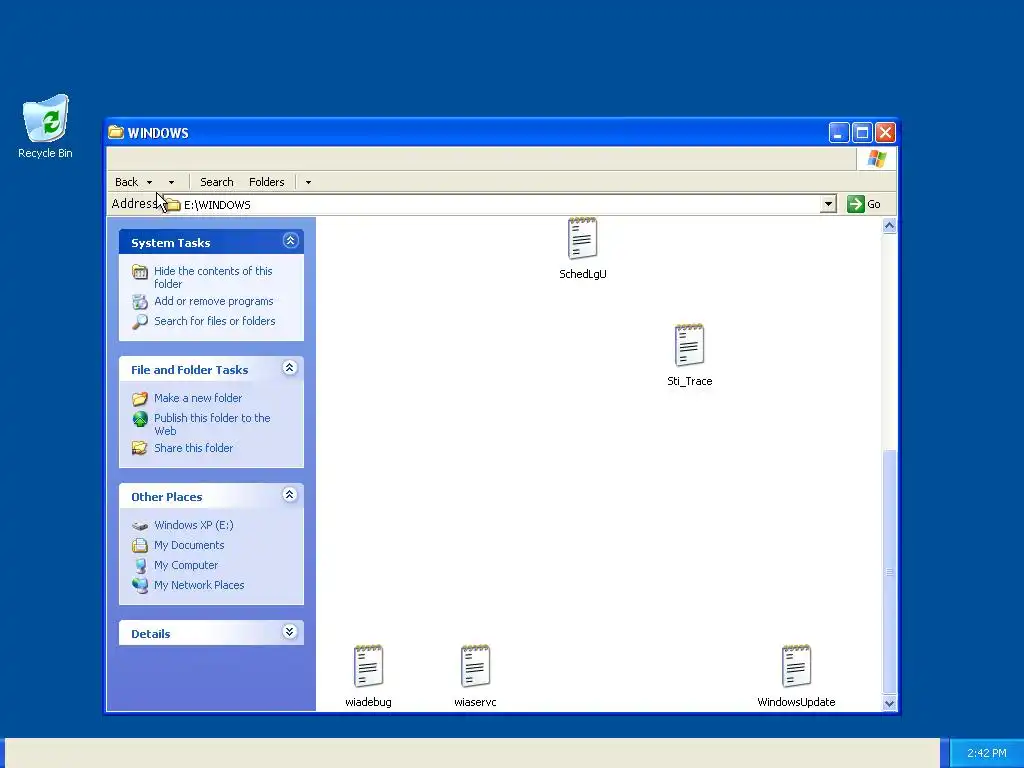Click the My Documents folder icon
The image size is (1024, 768).
pyautogui.click(x=140, y=545)
